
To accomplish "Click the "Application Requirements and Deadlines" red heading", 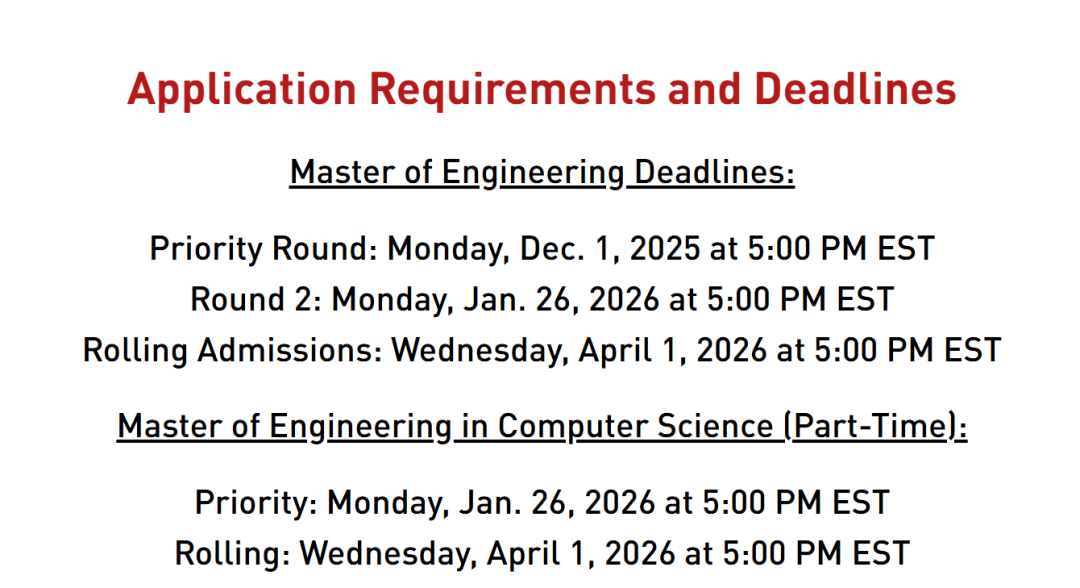I will click(541, 90).
